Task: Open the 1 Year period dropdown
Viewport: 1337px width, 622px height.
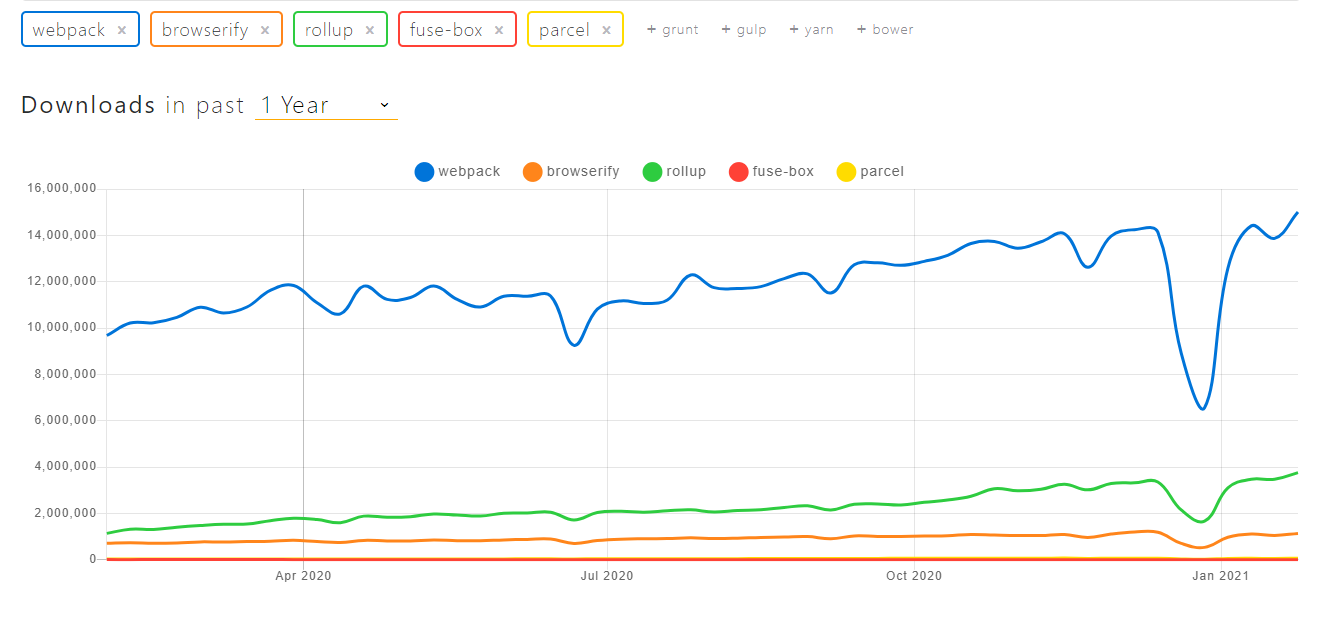Action: 326,105
